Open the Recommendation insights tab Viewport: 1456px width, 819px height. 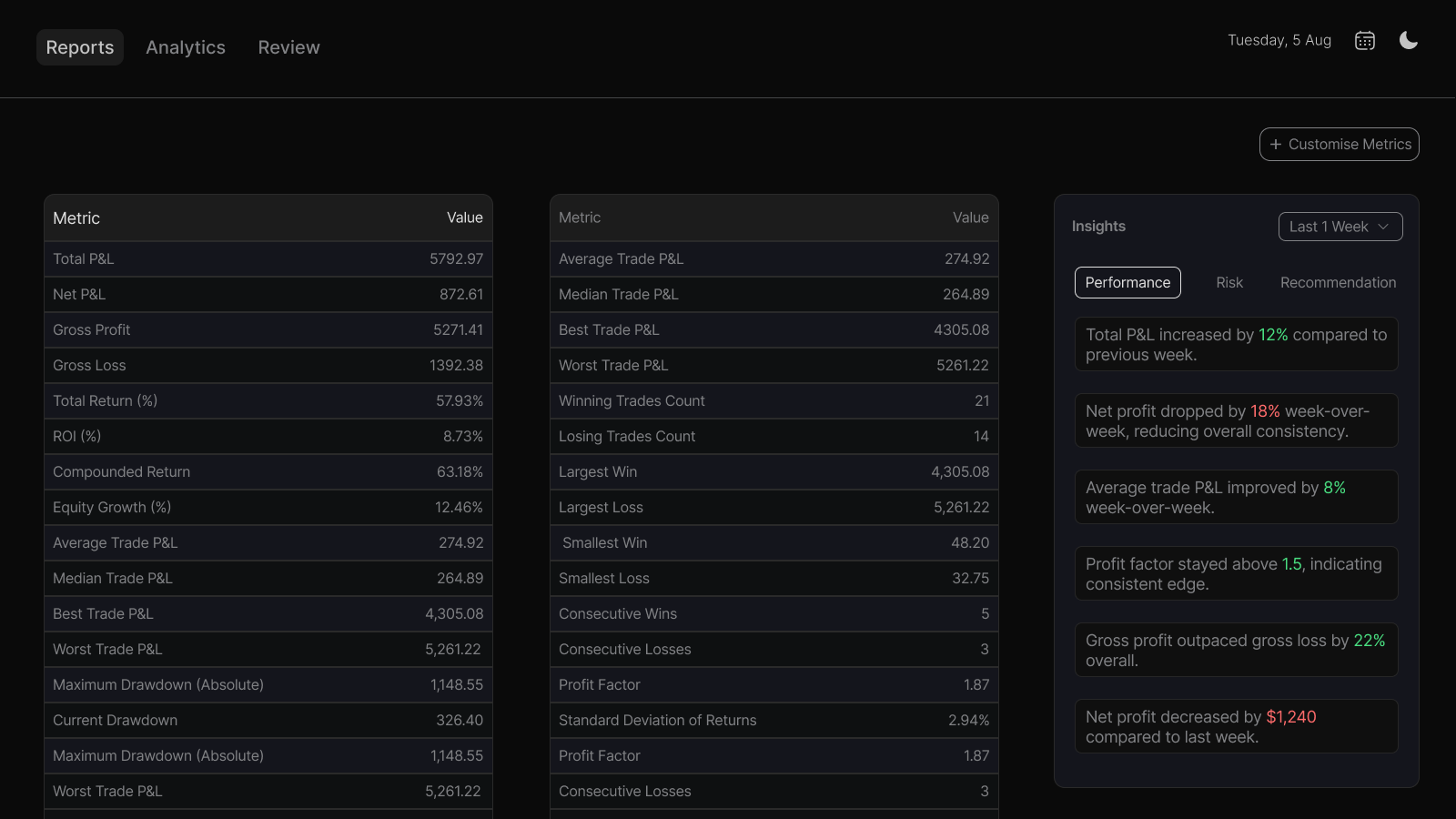tap(1338, 283)
